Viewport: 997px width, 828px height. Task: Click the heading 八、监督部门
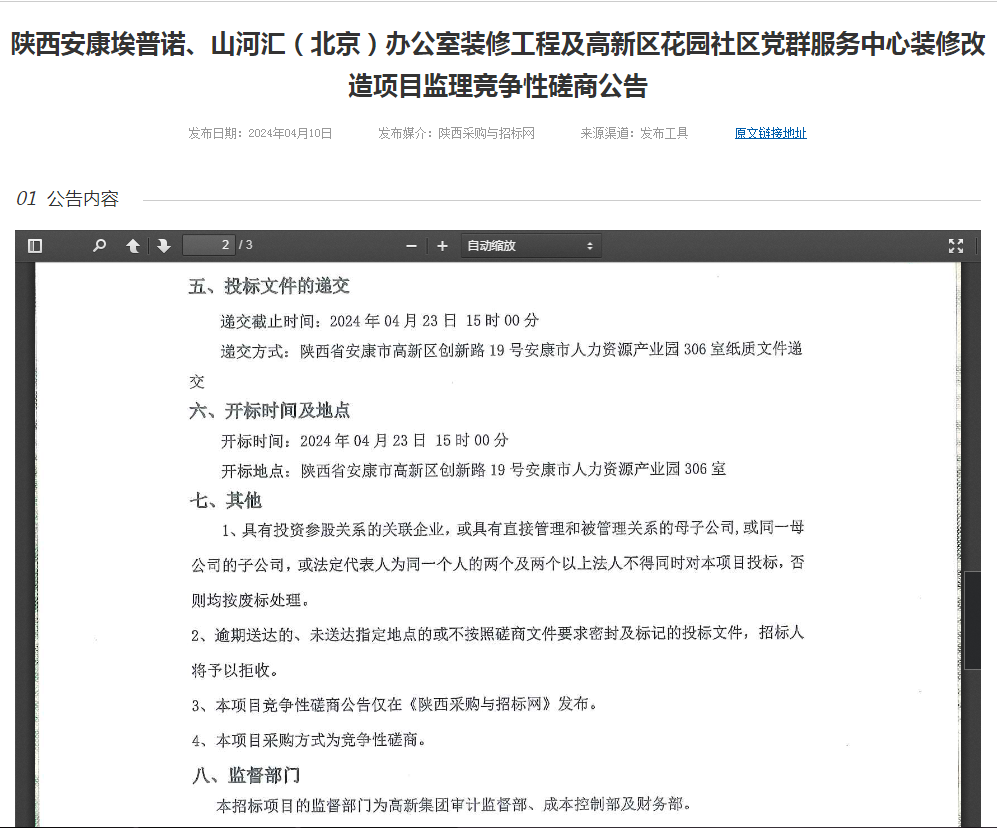[246, 775]
